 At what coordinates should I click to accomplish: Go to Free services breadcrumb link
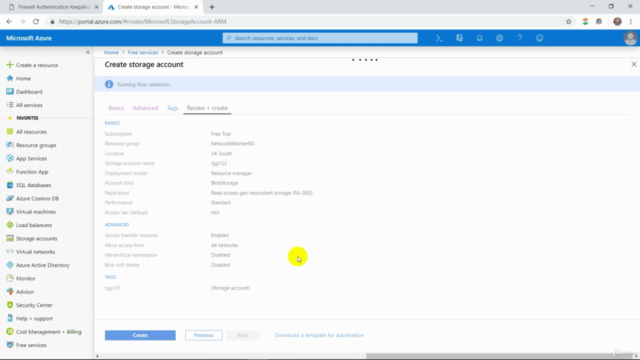click(142, 52)
